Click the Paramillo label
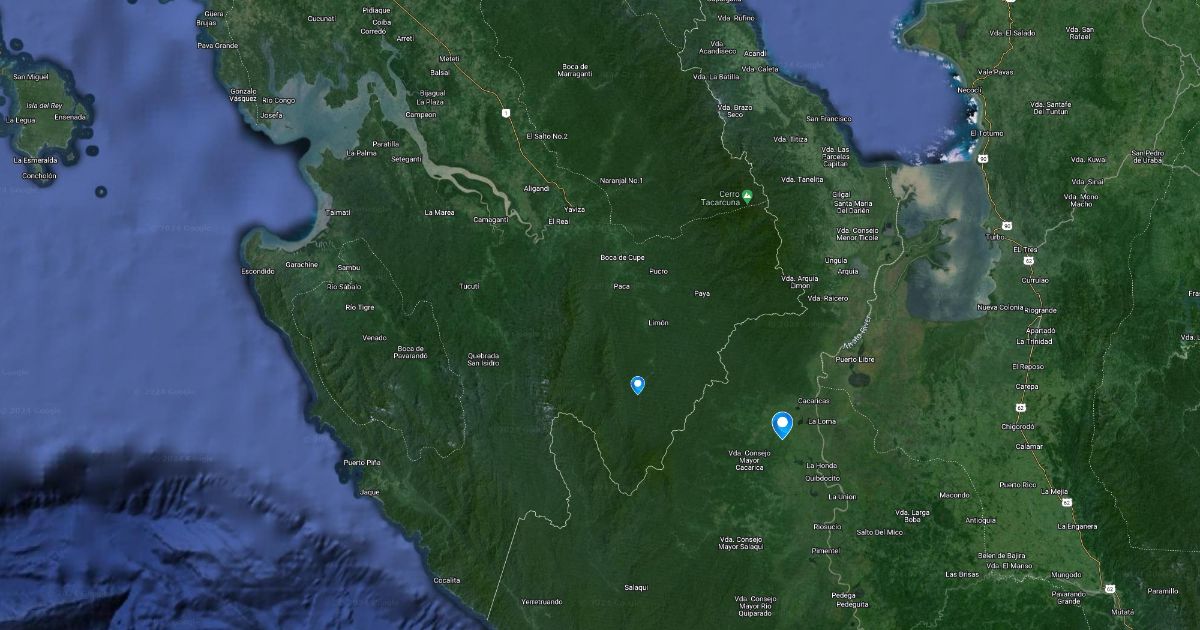1200x630 pixels. 1163,591
